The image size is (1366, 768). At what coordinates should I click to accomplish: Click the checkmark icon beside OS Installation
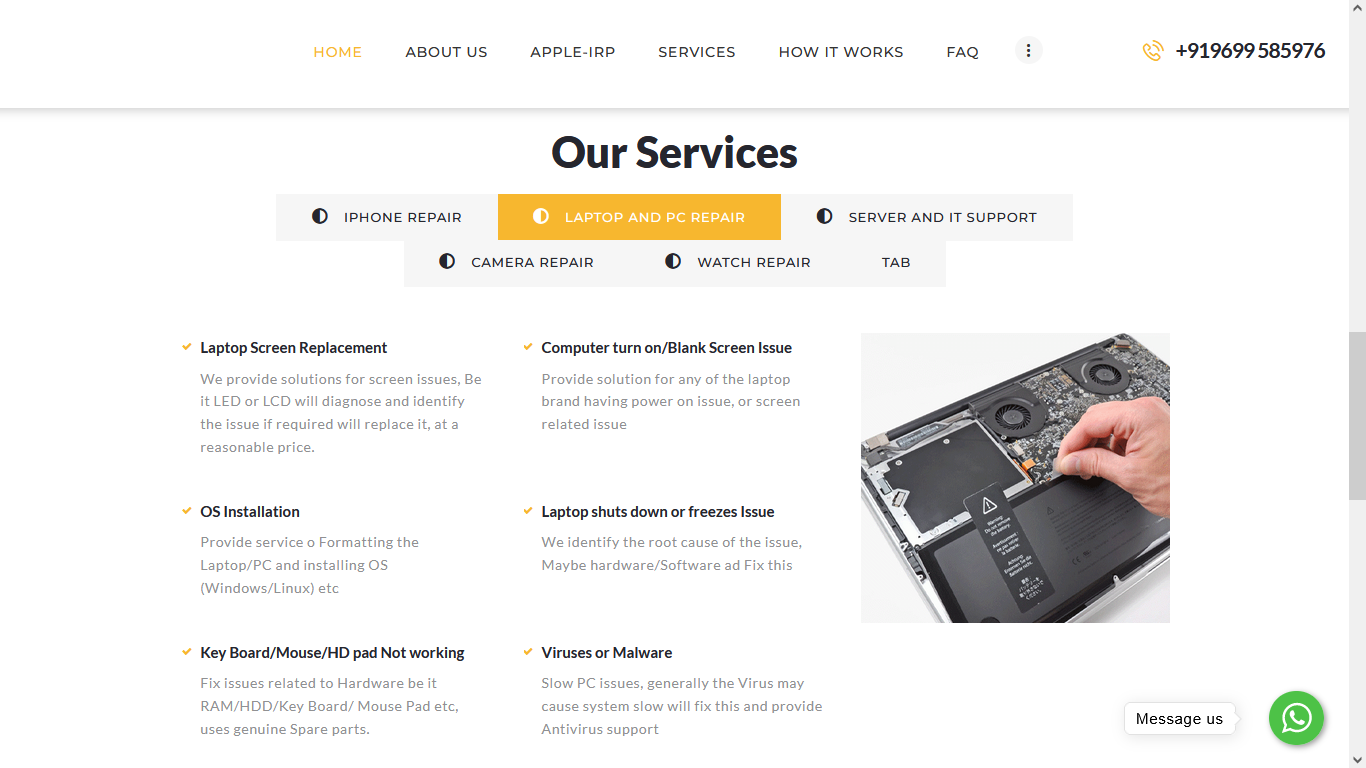pos(186,511)
